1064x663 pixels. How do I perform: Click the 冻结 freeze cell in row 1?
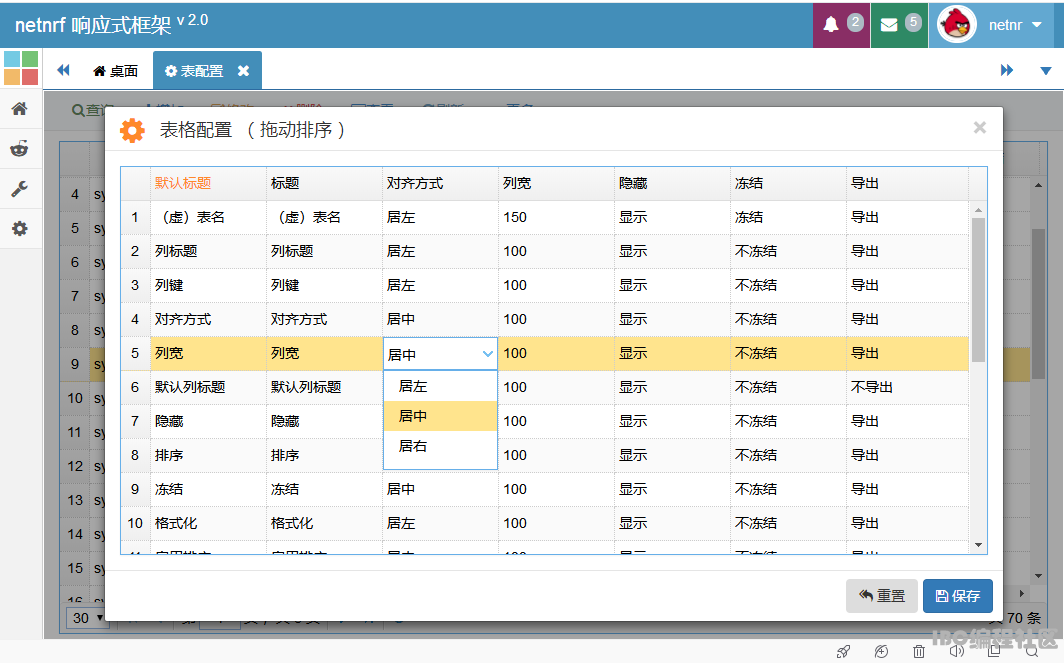(x=788, y=217)
